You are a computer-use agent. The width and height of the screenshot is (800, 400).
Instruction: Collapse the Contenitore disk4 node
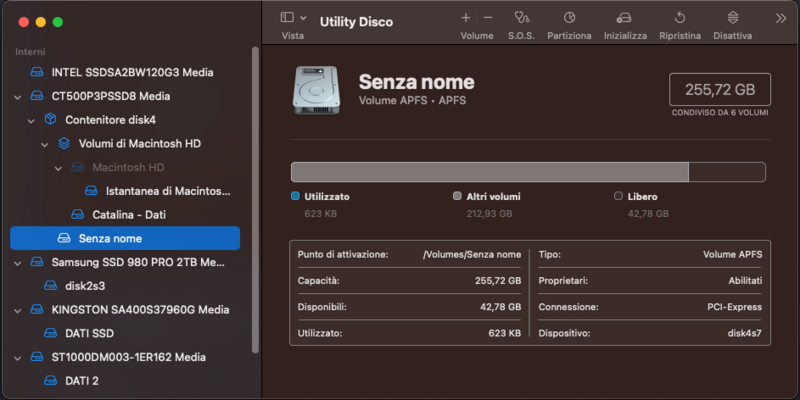(x=32, y=120)
